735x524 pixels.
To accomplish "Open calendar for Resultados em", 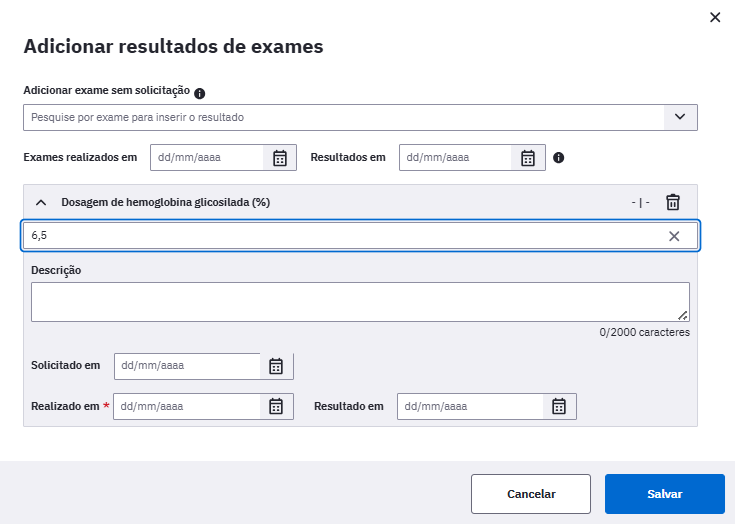I will point(528,157).
